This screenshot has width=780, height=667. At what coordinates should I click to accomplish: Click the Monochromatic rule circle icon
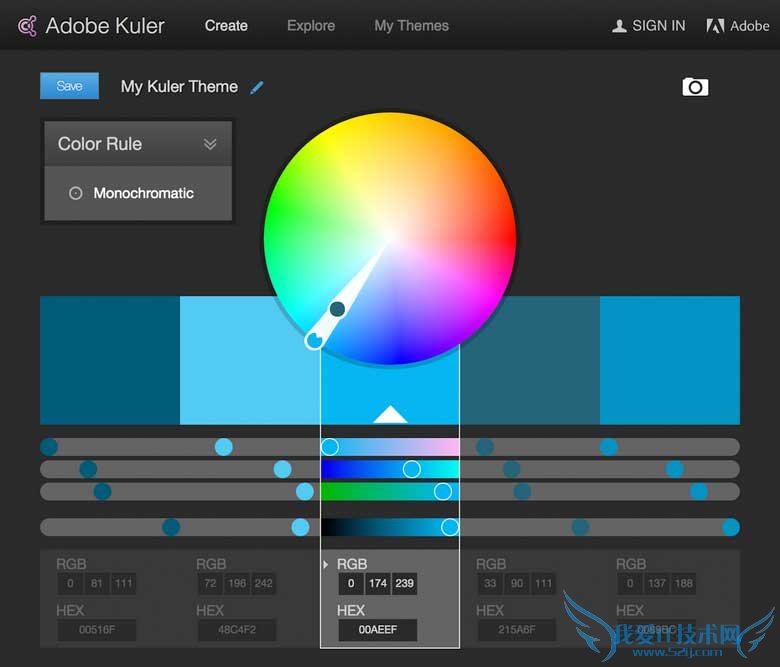click(x=76, y=193)
